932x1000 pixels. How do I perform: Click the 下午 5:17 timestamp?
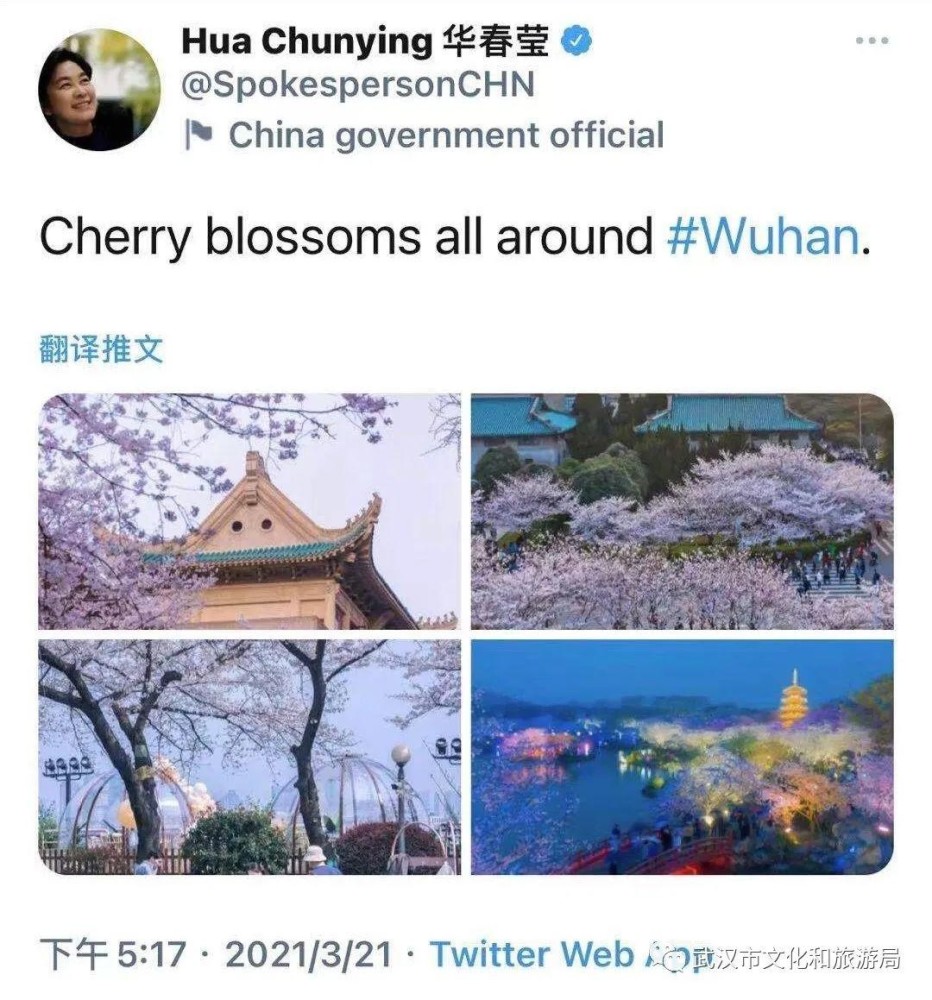coord(113,955)
